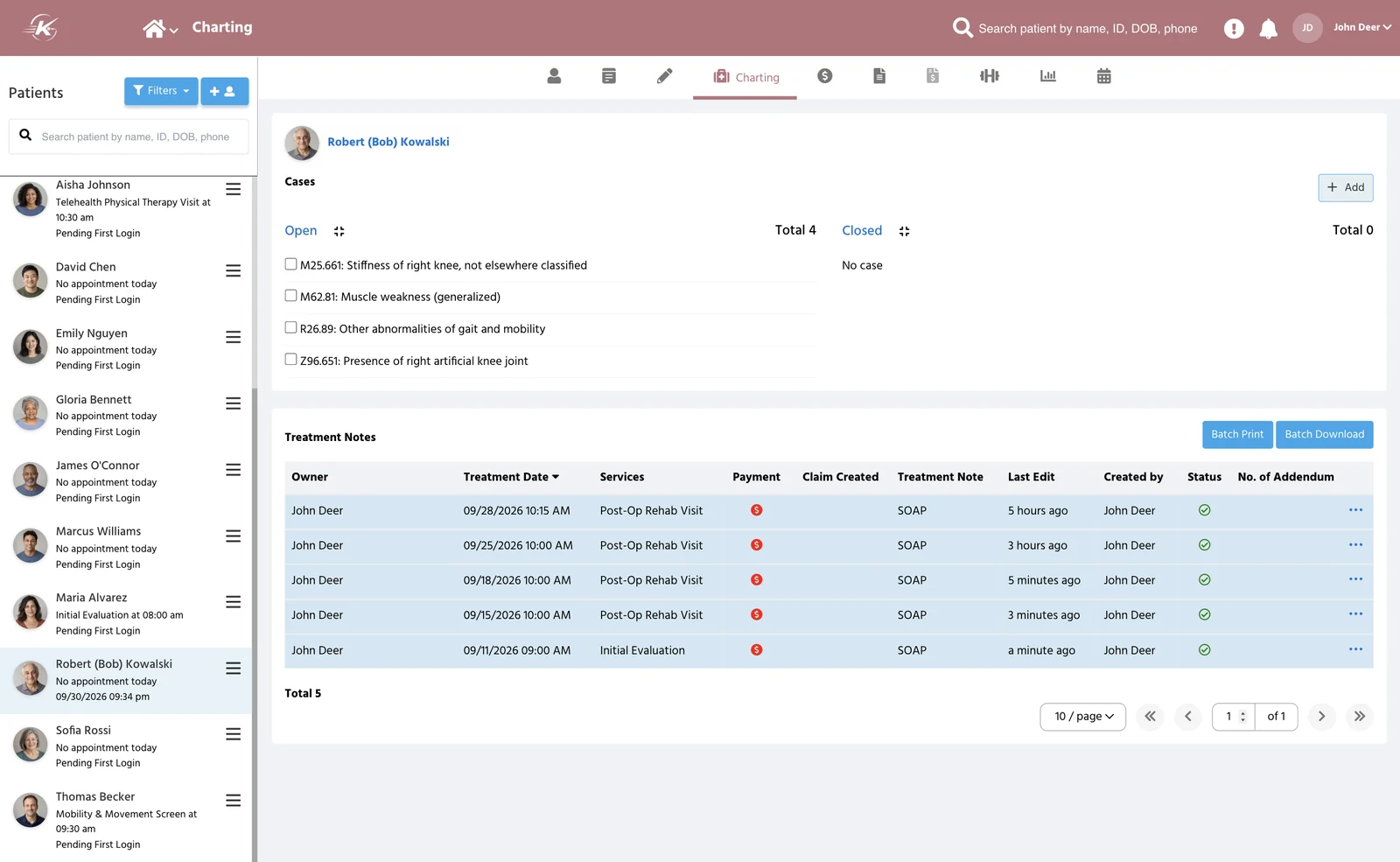Open the documents tab icon

click(879, 76)
